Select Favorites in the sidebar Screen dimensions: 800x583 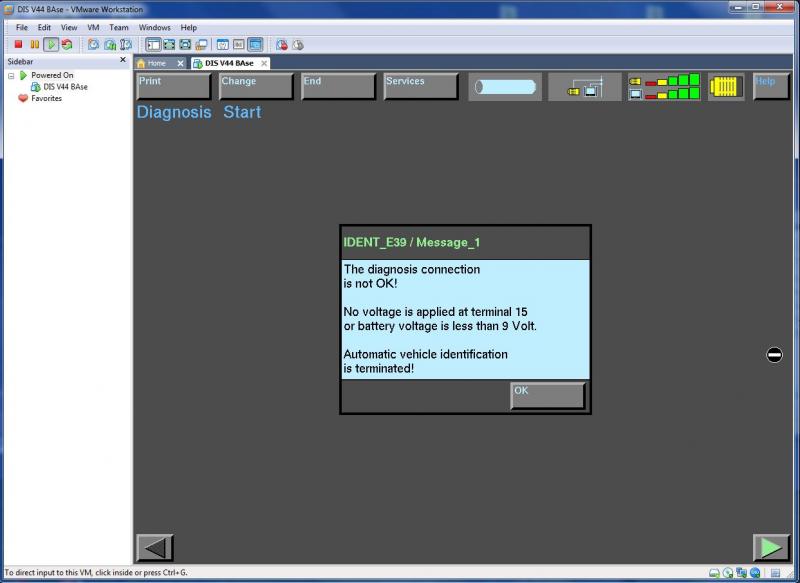(46, 98)
